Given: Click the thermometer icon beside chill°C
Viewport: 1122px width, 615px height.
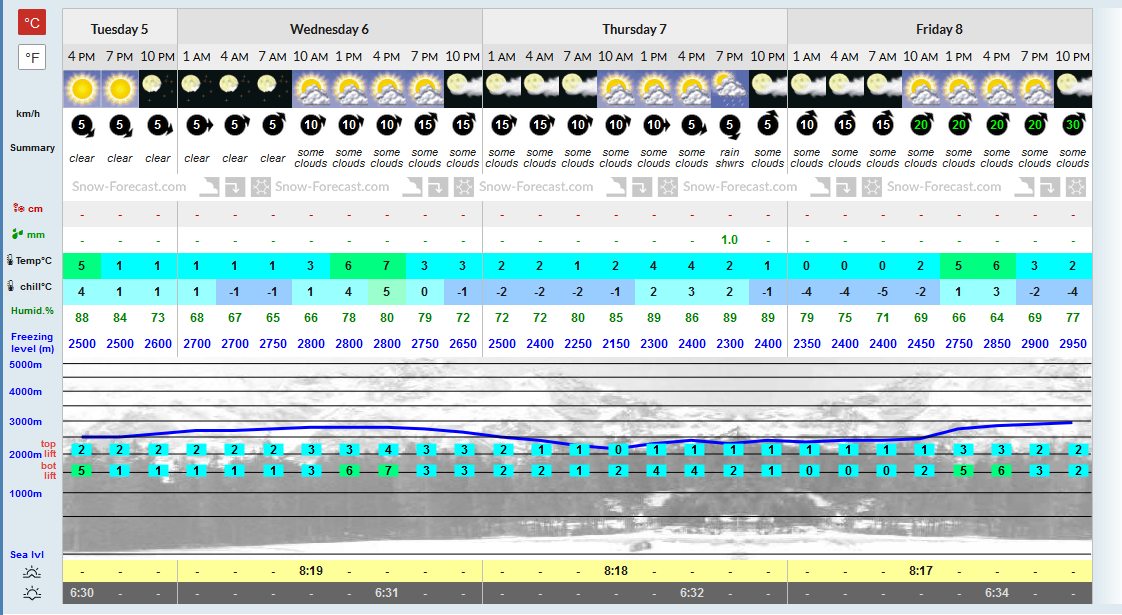Looking at the screenshot, I should point(10,286).
